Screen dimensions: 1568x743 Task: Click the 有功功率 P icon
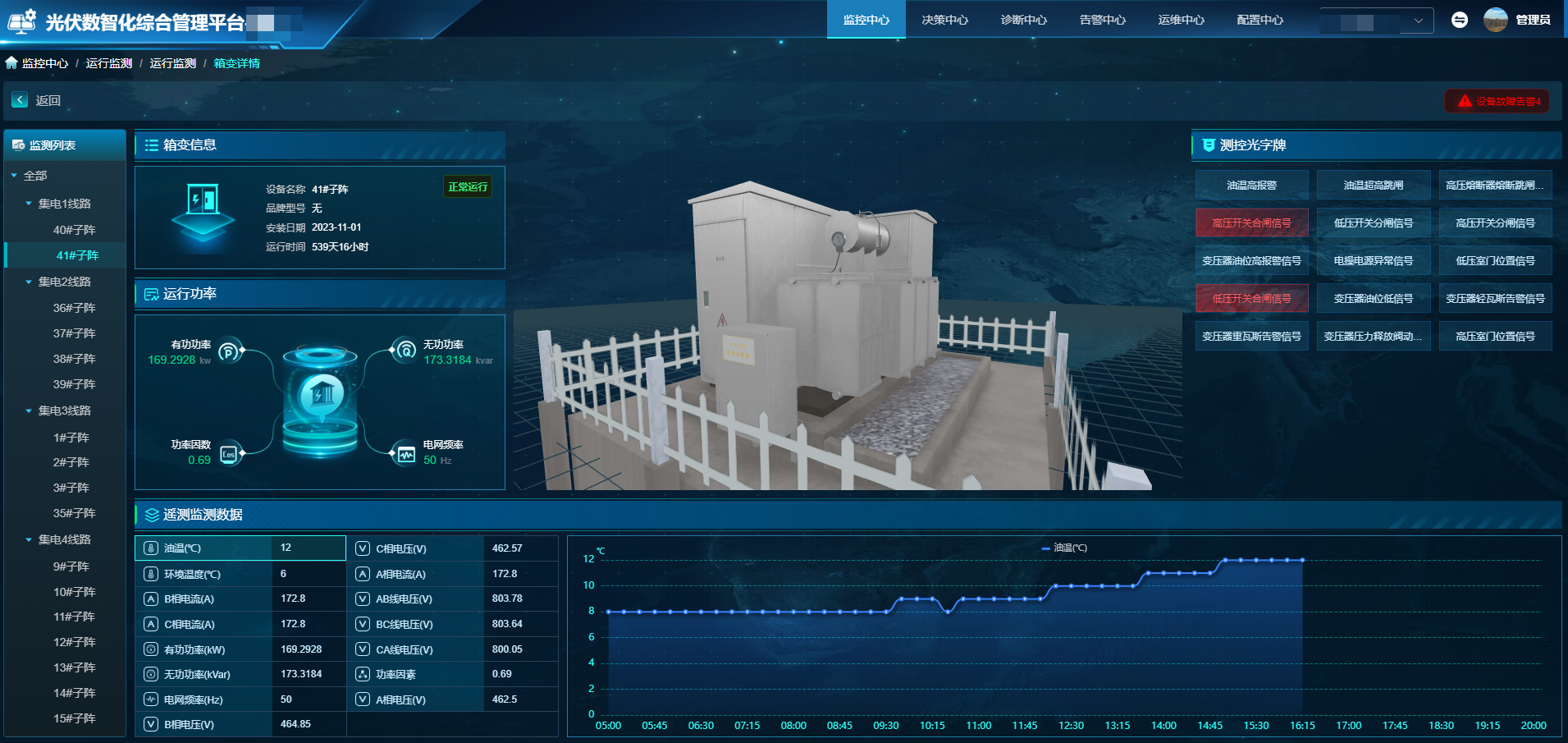(230, 351)
